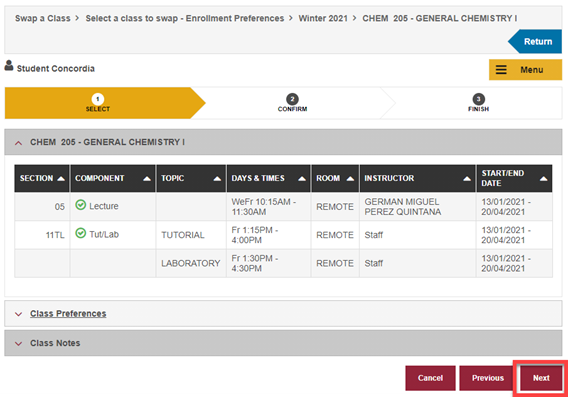Click the Cancel button

point(430,378)
